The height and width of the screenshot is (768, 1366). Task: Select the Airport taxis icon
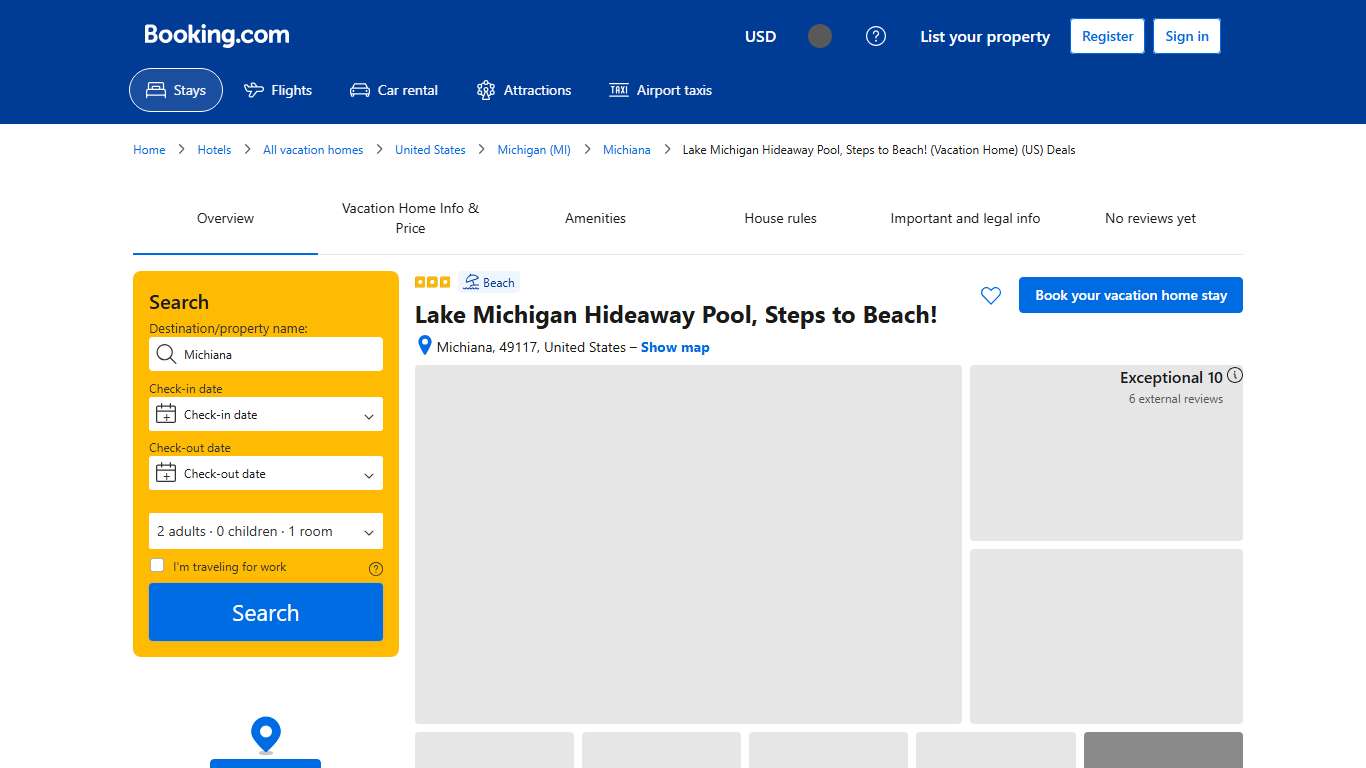click(618, 90)
